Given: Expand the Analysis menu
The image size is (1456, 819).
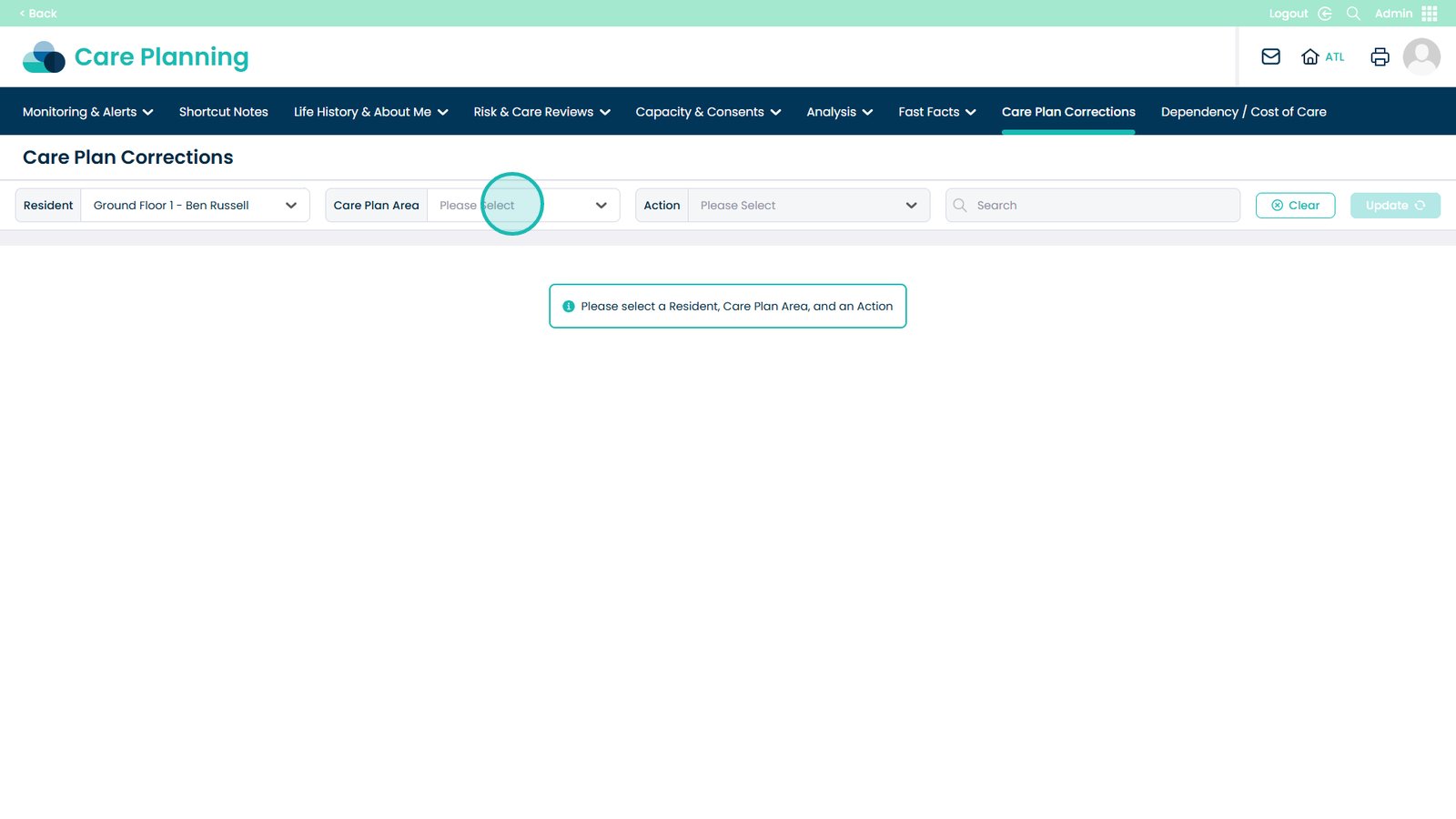Looking at the screenshot, I should point(840,112).
